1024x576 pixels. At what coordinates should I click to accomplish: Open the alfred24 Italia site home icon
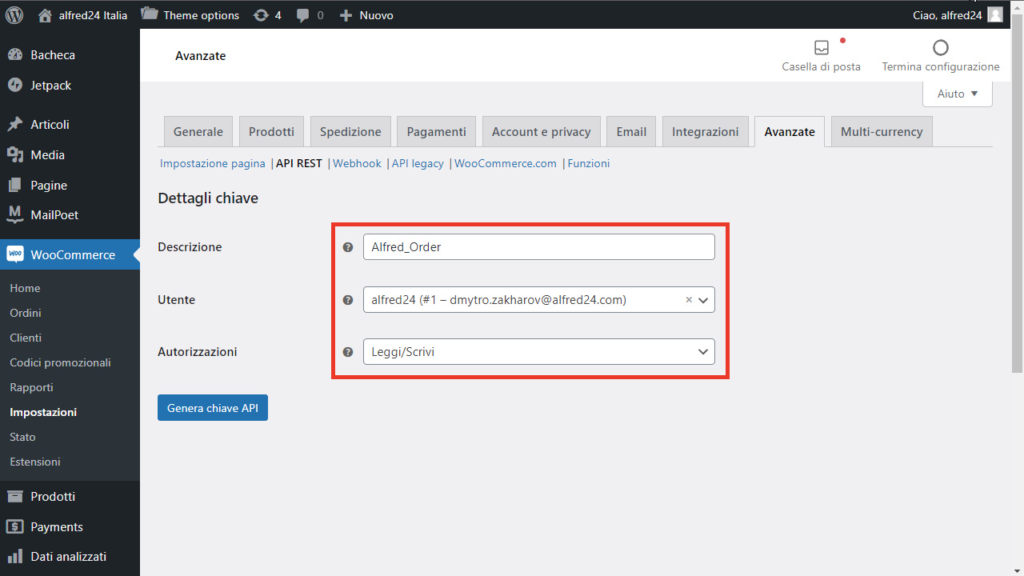(44, 15)
